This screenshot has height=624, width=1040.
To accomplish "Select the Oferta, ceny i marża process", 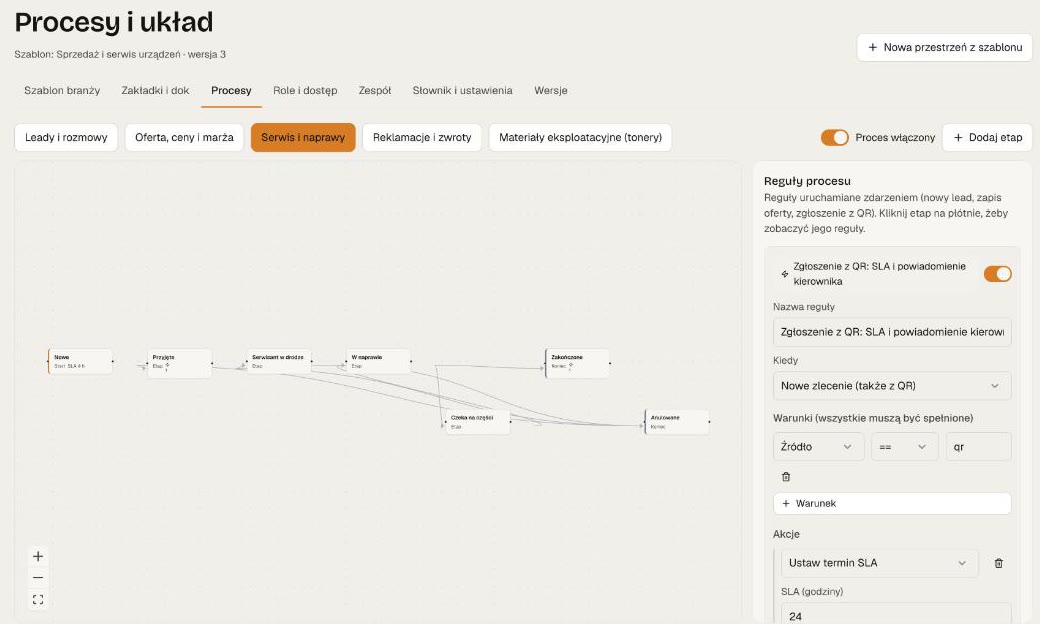I will (184, 137).
